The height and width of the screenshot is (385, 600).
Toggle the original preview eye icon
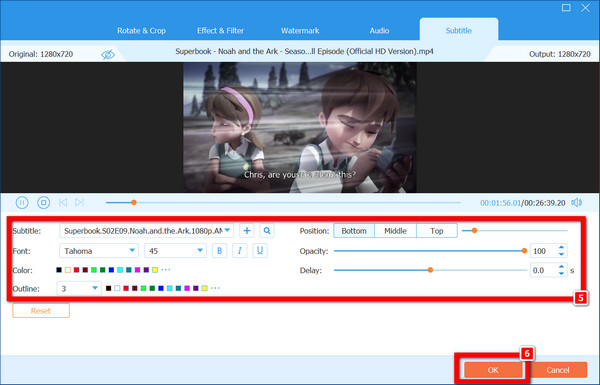click(108, 54)
